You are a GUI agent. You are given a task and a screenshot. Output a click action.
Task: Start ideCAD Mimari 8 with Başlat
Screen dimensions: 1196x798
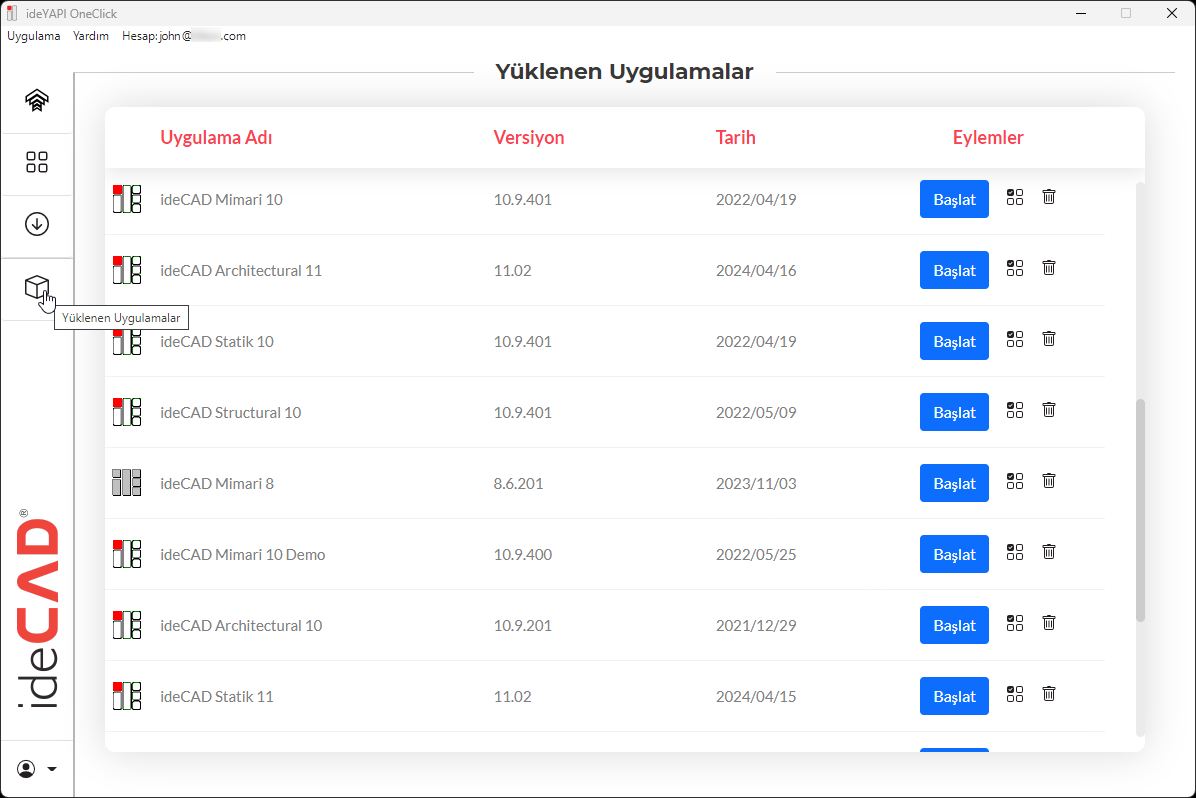[954, 483]
